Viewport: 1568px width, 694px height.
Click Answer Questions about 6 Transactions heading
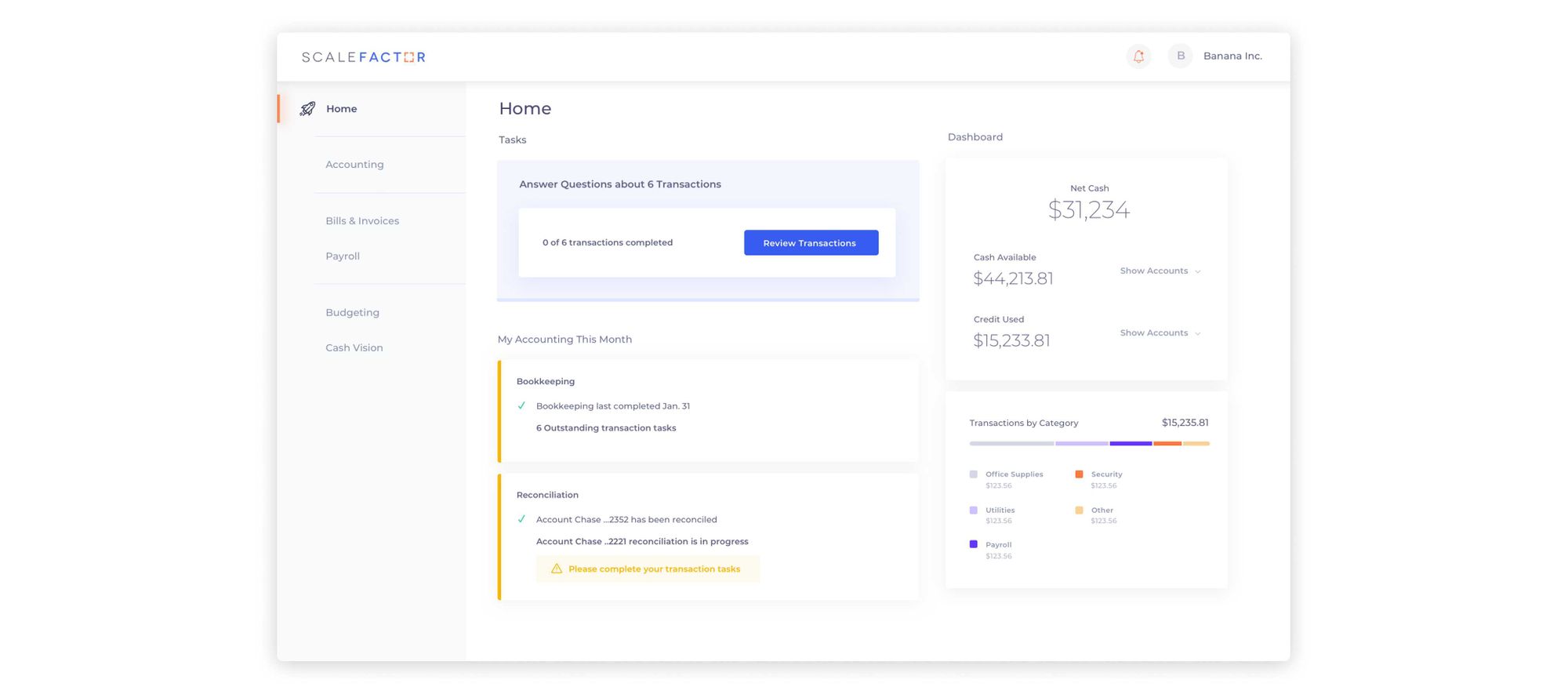[x=620, y=184]
